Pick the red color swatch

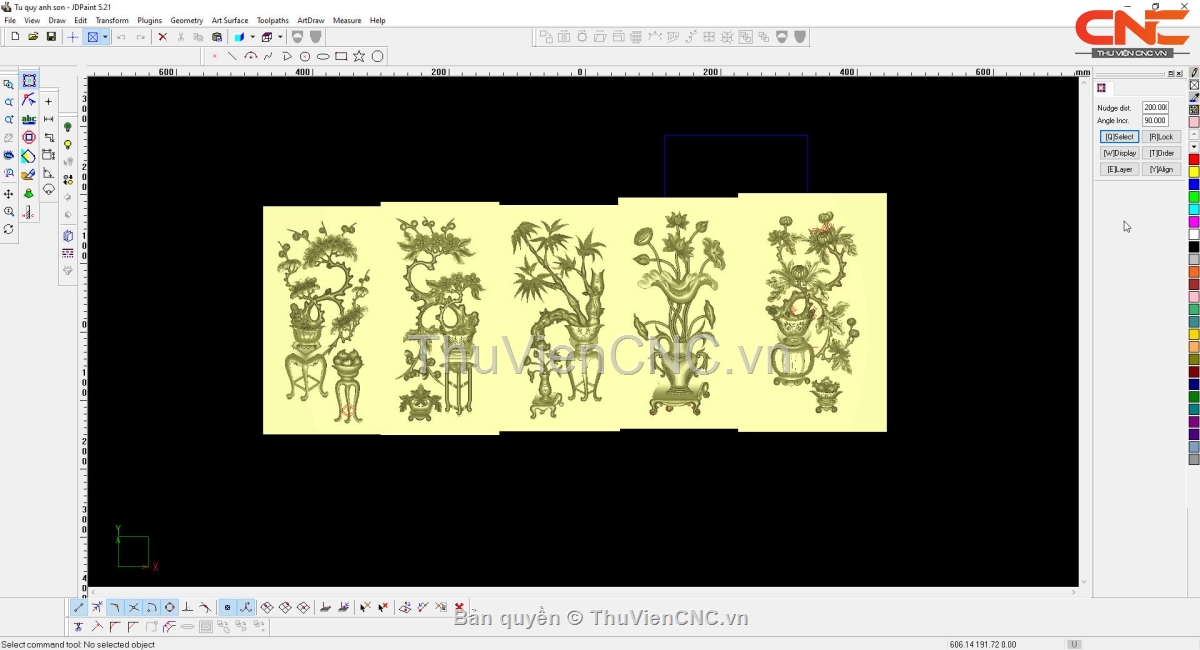pyautogui.click(x=1194, y=160)
